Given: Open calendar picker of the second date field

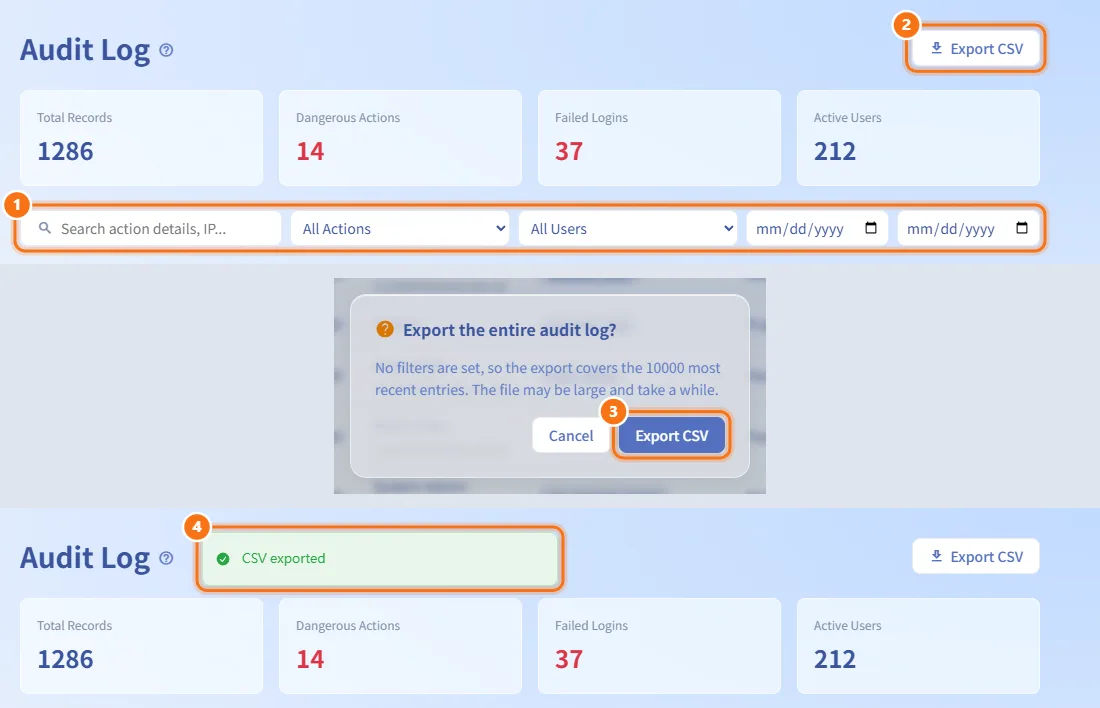Looking at the screenshot, I should [x=1021, y=228].
